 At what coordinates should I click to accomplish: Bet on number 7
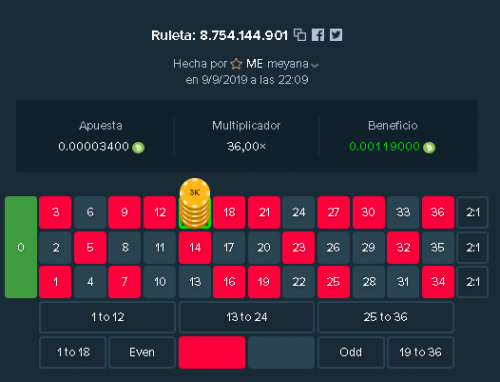(125, 282)
